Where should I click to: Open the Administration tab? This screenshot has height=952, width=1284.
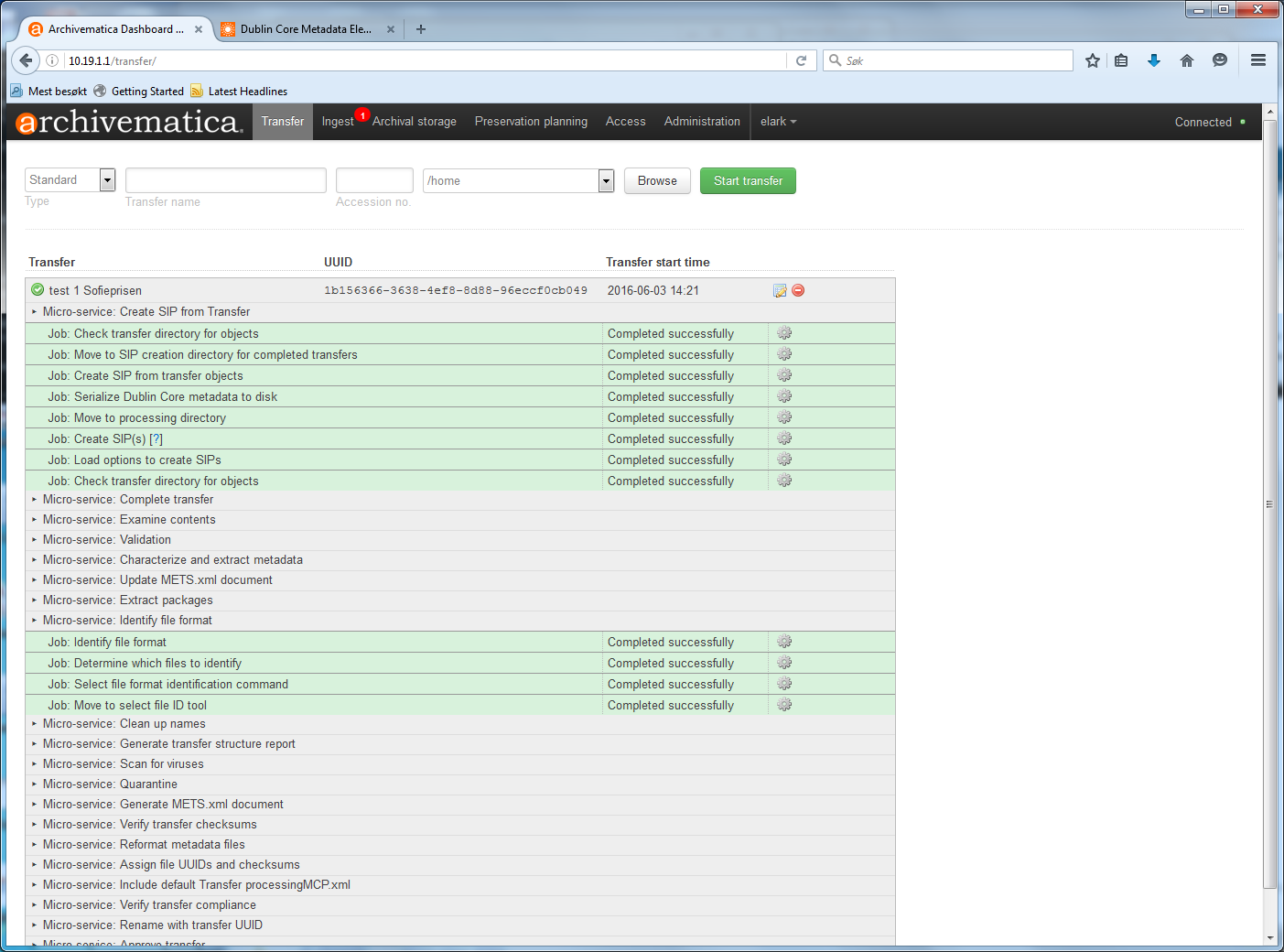pyautogui.click(x=702, y=122)
